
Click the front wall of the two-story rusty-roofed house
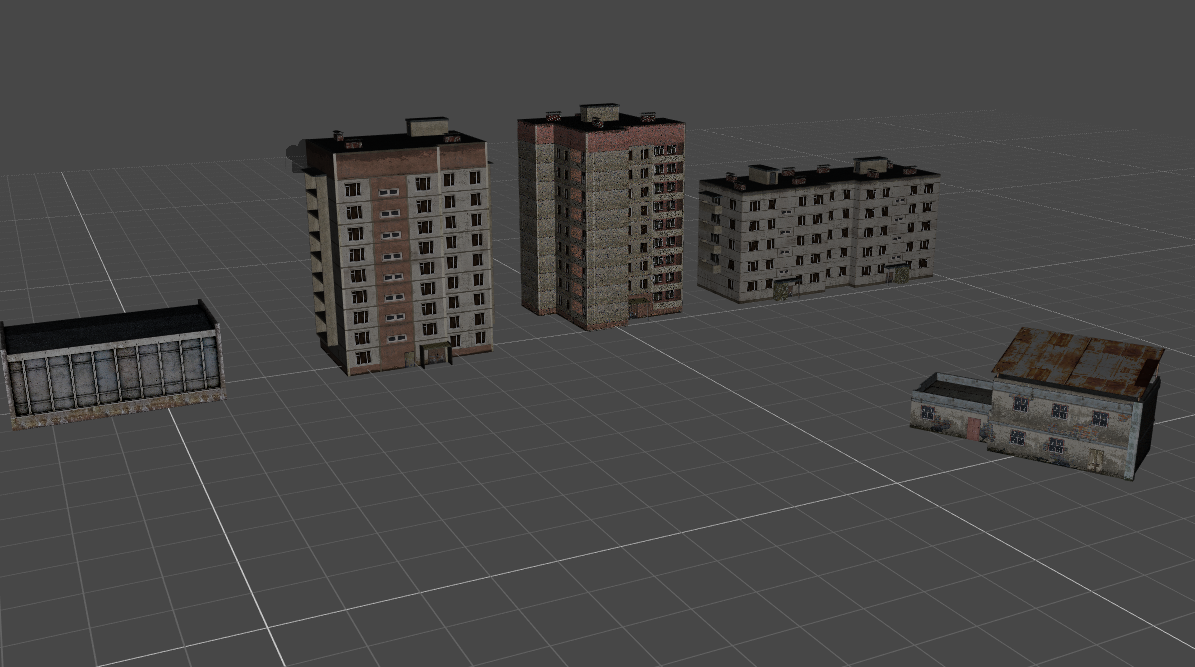coord(1060,425)
